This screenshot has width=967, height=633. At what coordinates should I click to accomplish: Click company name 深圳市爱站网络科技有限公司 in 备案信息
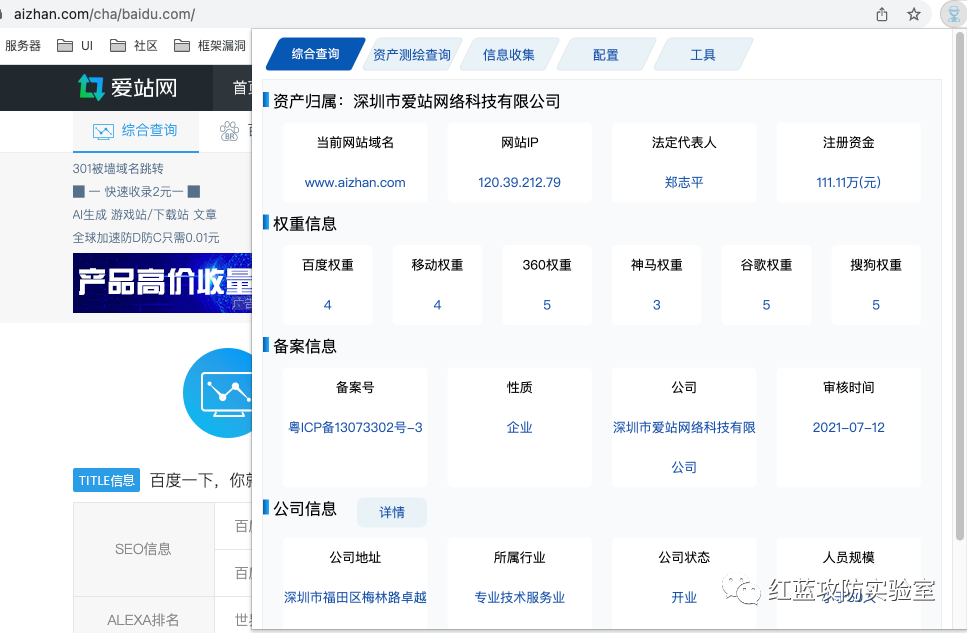coord(684,447)
